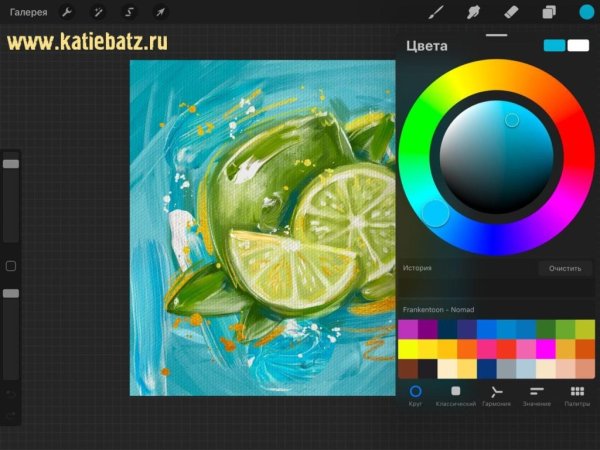Screen dimensions: 600x450
Task: Select the white secondary color swatch
Action: 578,45
